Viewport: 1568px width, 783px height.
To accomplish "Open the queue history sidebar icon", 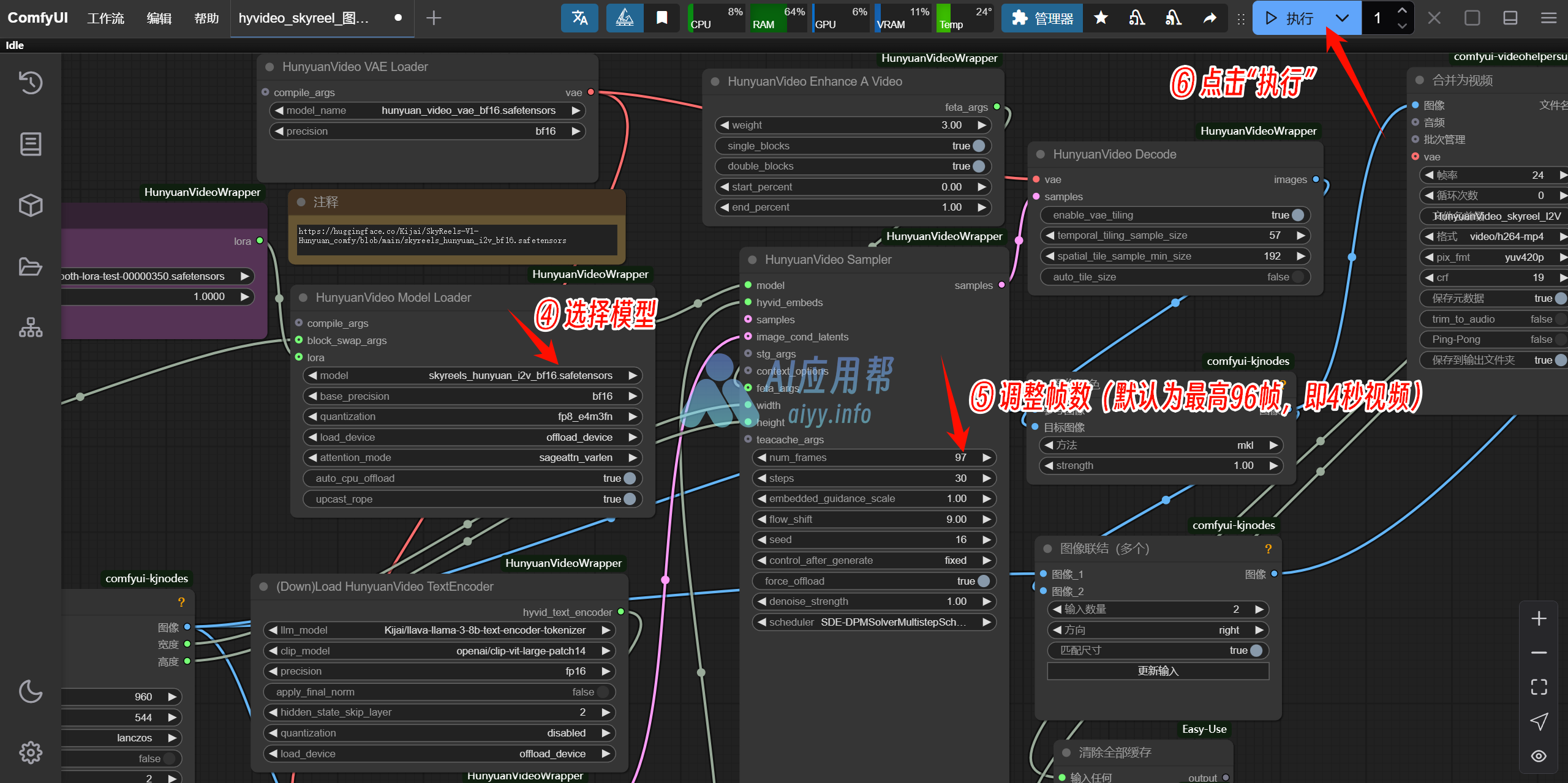I will click(31, 83).
